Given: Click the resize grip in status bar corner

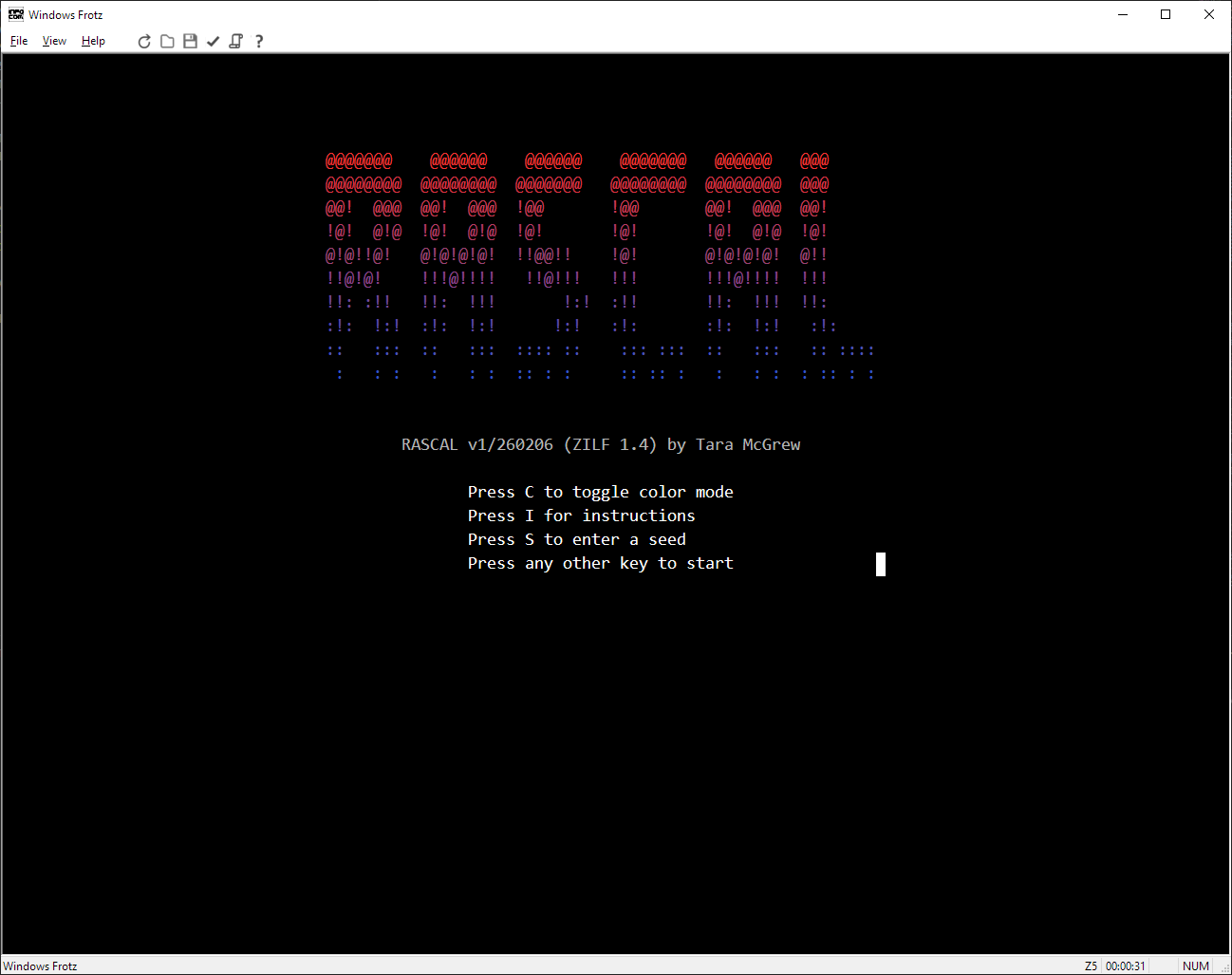Looking at the screenshot, I should point(1224,967).
